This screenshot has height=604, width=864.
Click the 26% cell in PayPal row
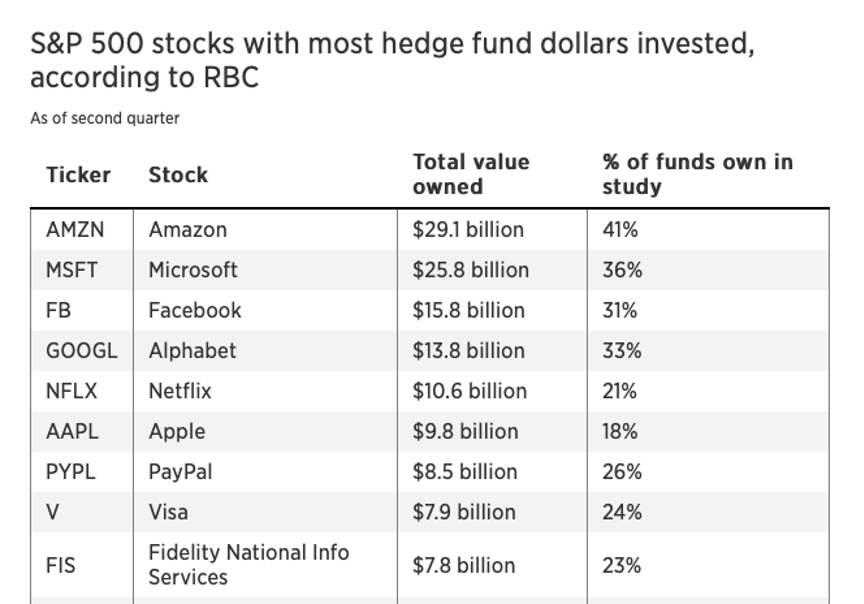pyautogui.click(x=621, y=472)
